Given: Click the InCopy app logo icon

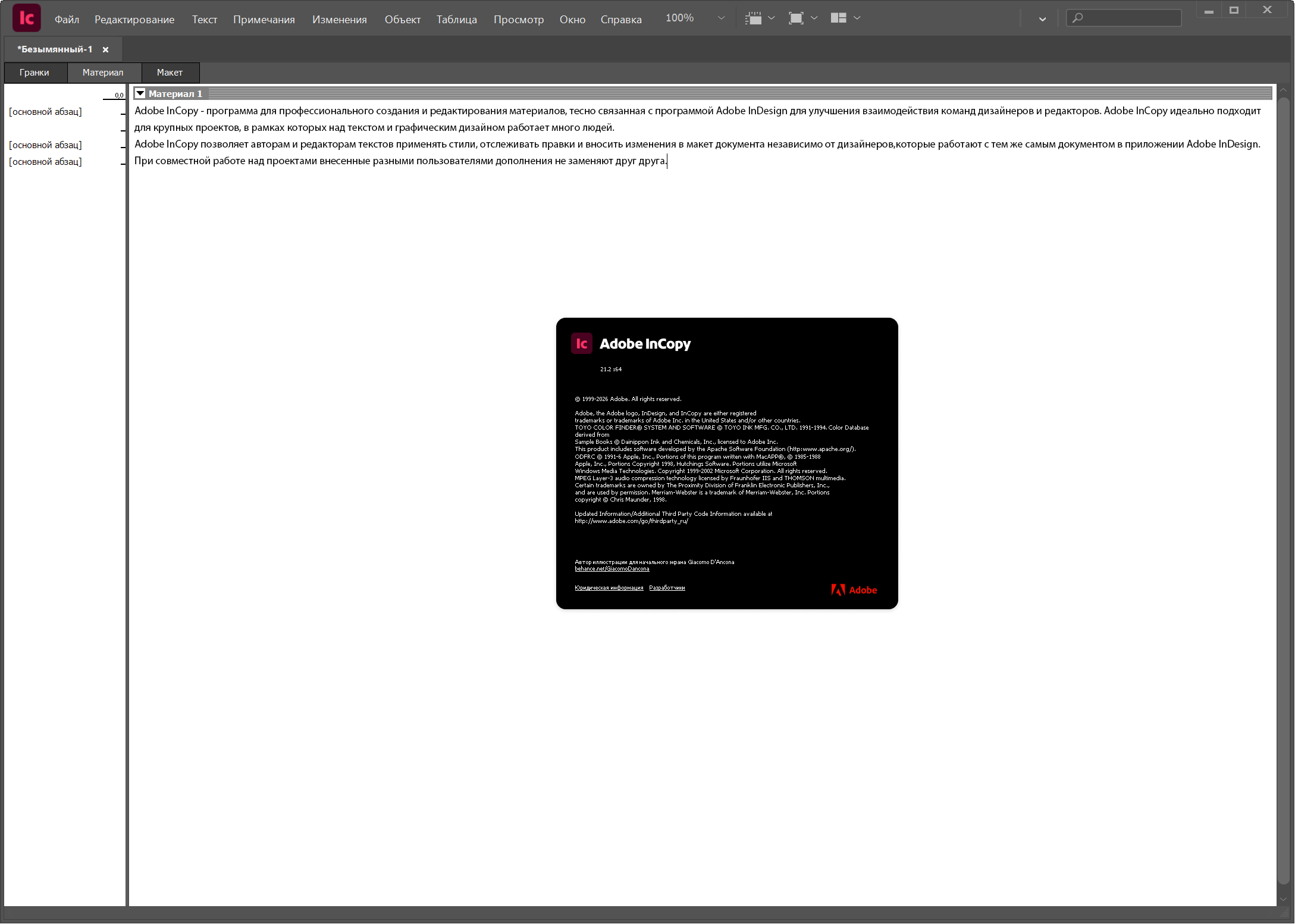Looking at the screenshot, I should (26, 18).
